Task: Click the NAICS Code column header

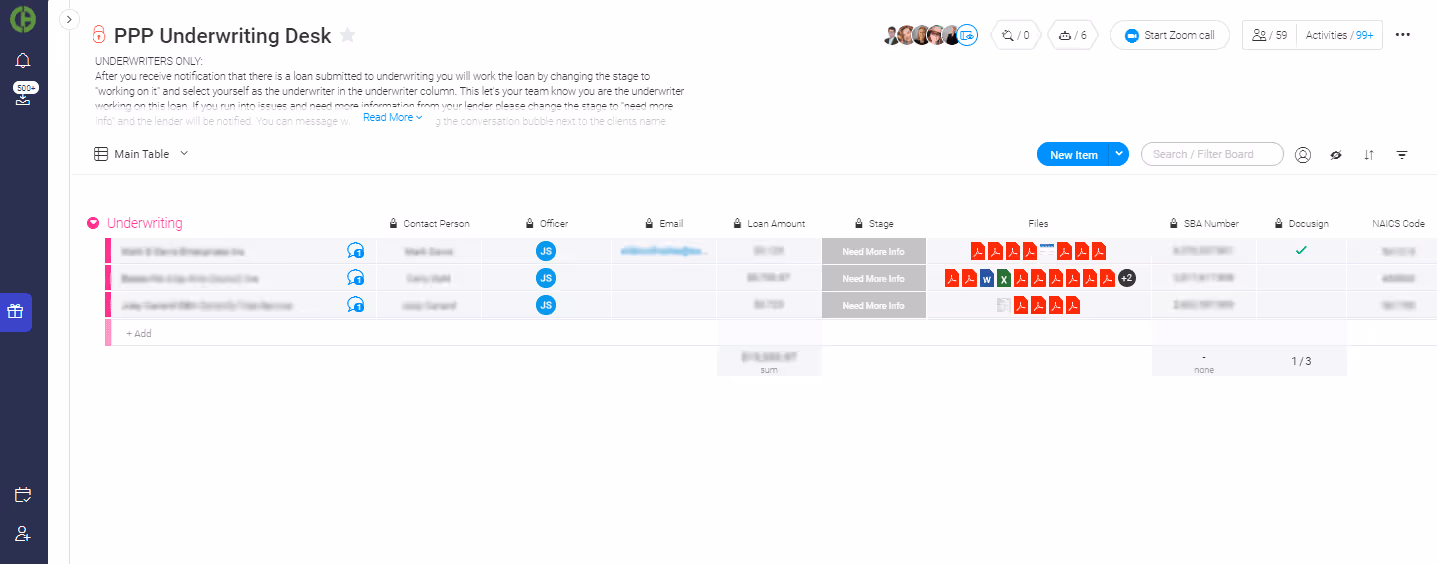Action: pos(1398,224)
